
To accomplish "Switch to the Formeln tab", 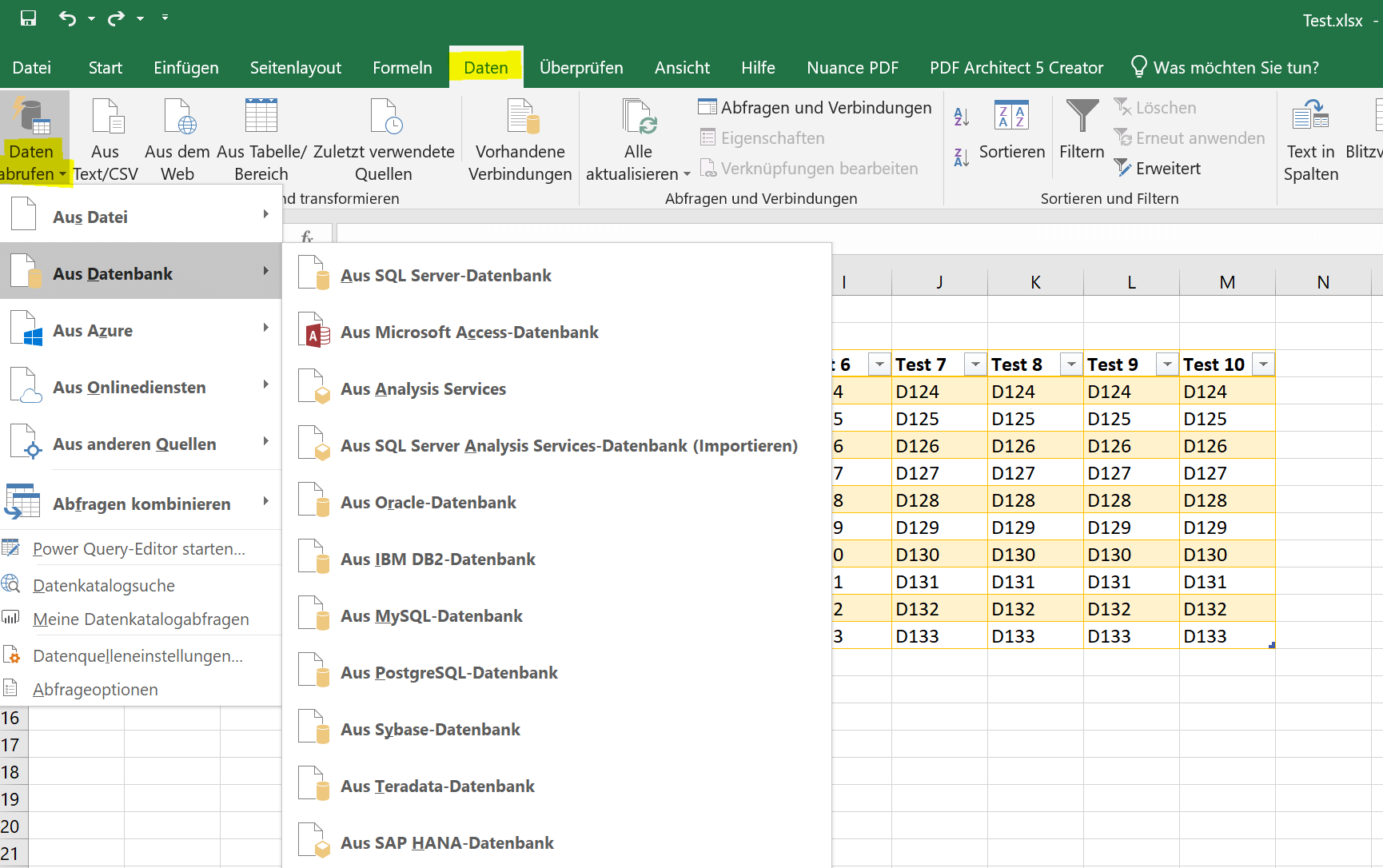I will coord(402,68).
